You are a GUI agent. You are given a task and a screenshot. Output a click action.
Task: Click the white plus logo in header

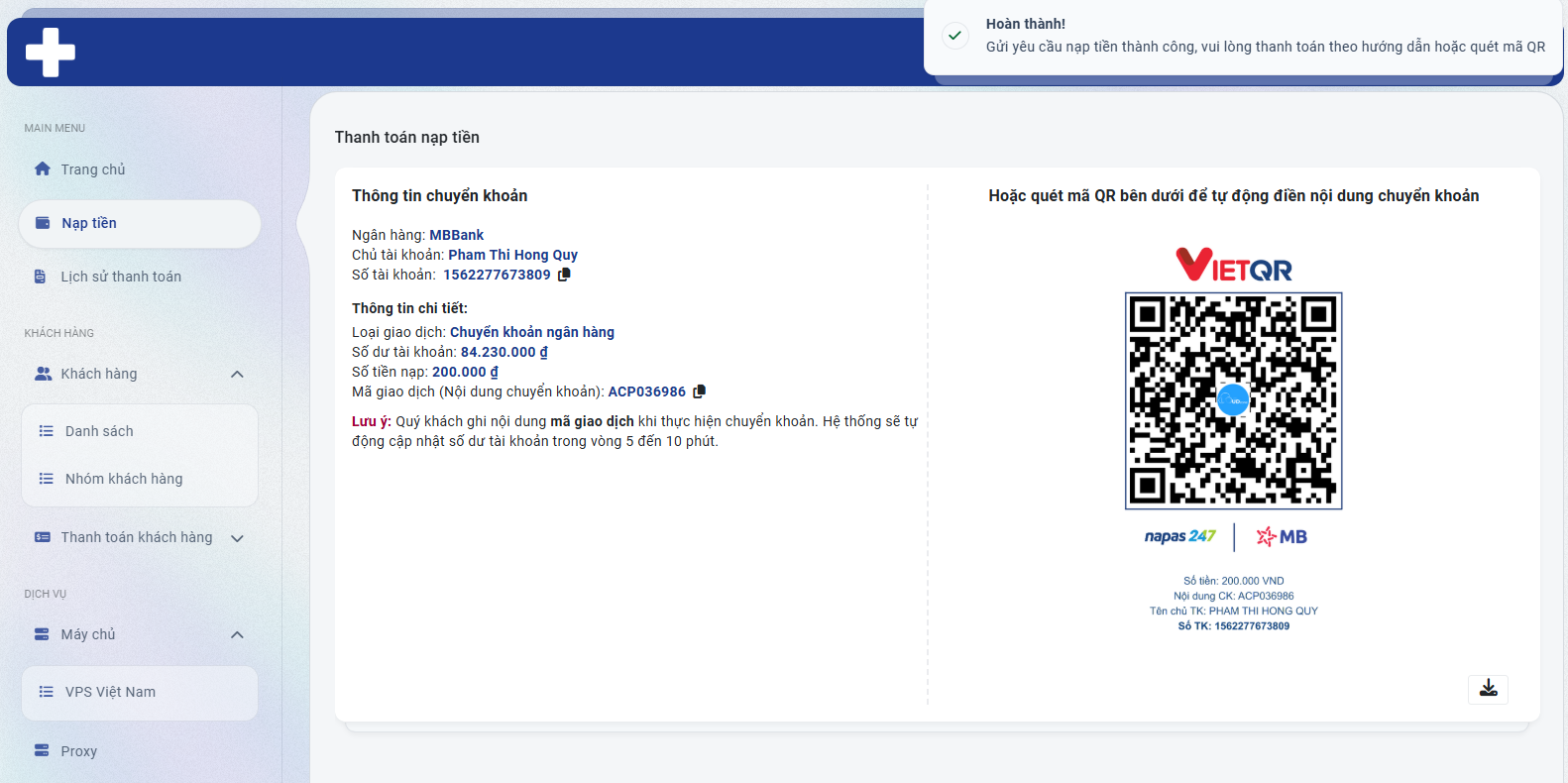[51, 52]
